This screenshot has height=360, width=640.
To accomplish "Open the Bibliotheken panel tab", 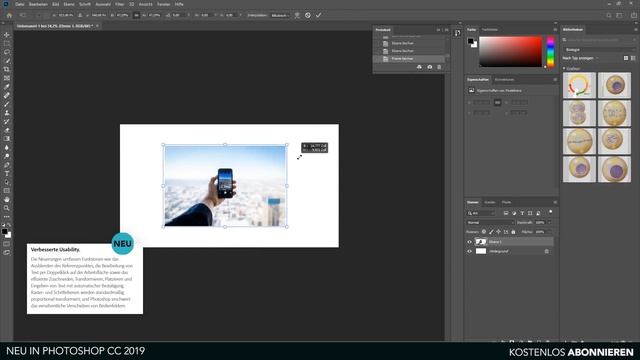I will coord(573,30).
